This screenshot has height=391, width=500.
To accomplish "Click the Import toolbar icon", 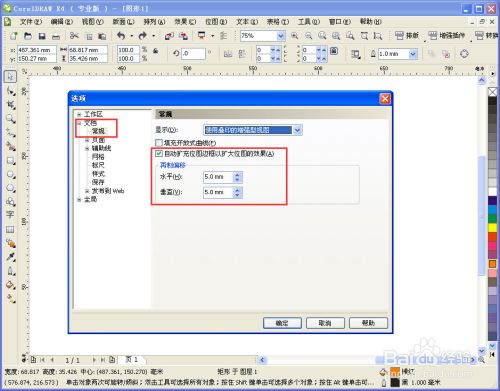I will [x=169, y=36].
